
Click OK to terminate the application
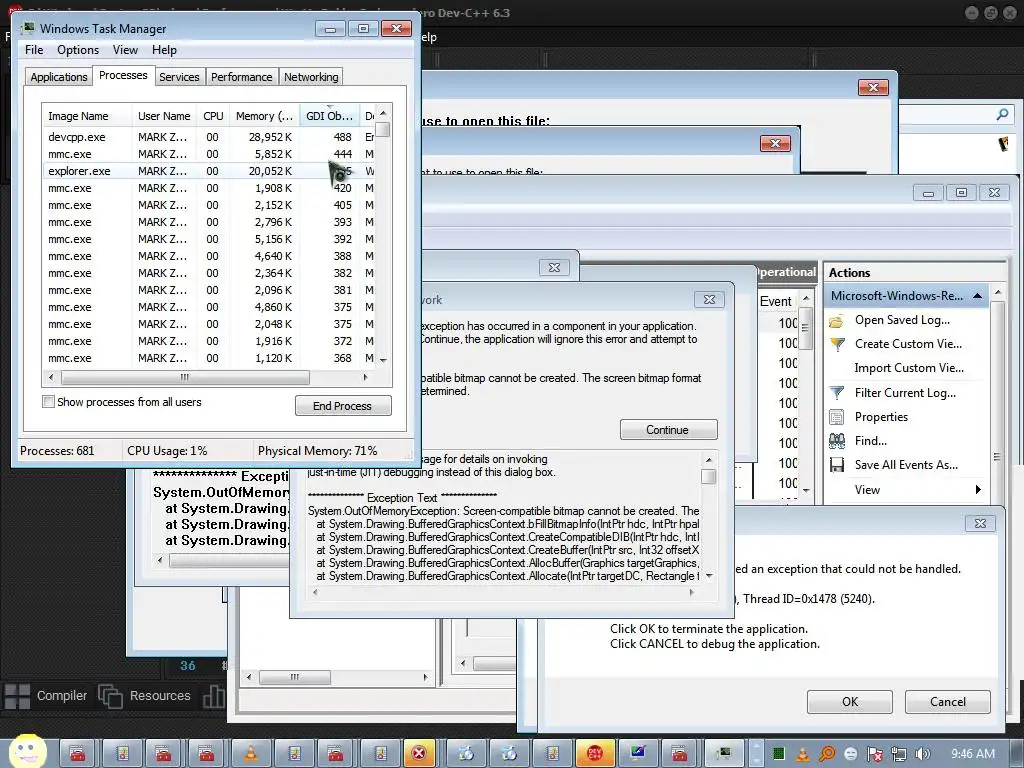(x=850, y=701)
